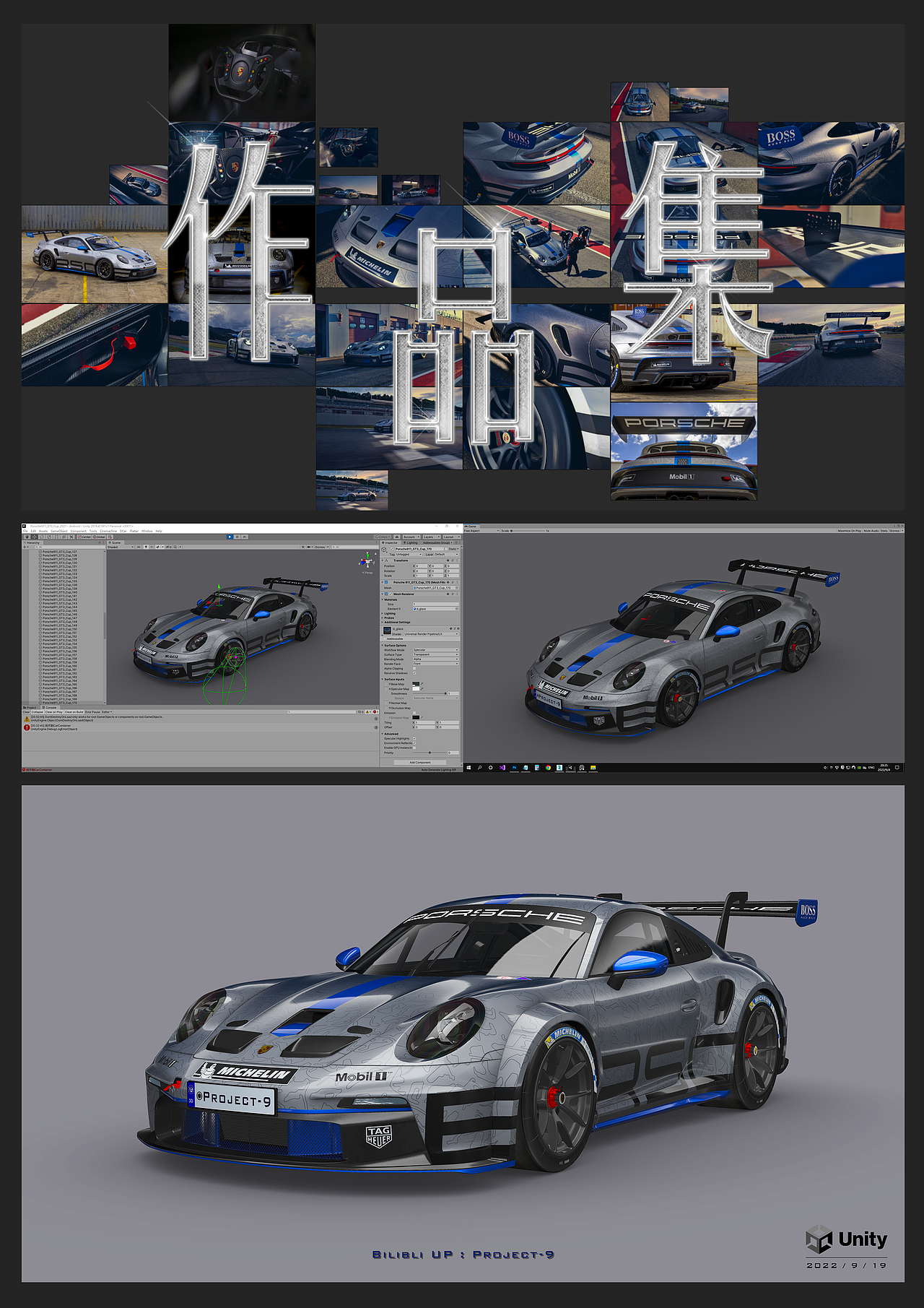Viewport: 924px width, 1308px height.
Task: Open the custom editor tools icon
Action: pos(71,537)
